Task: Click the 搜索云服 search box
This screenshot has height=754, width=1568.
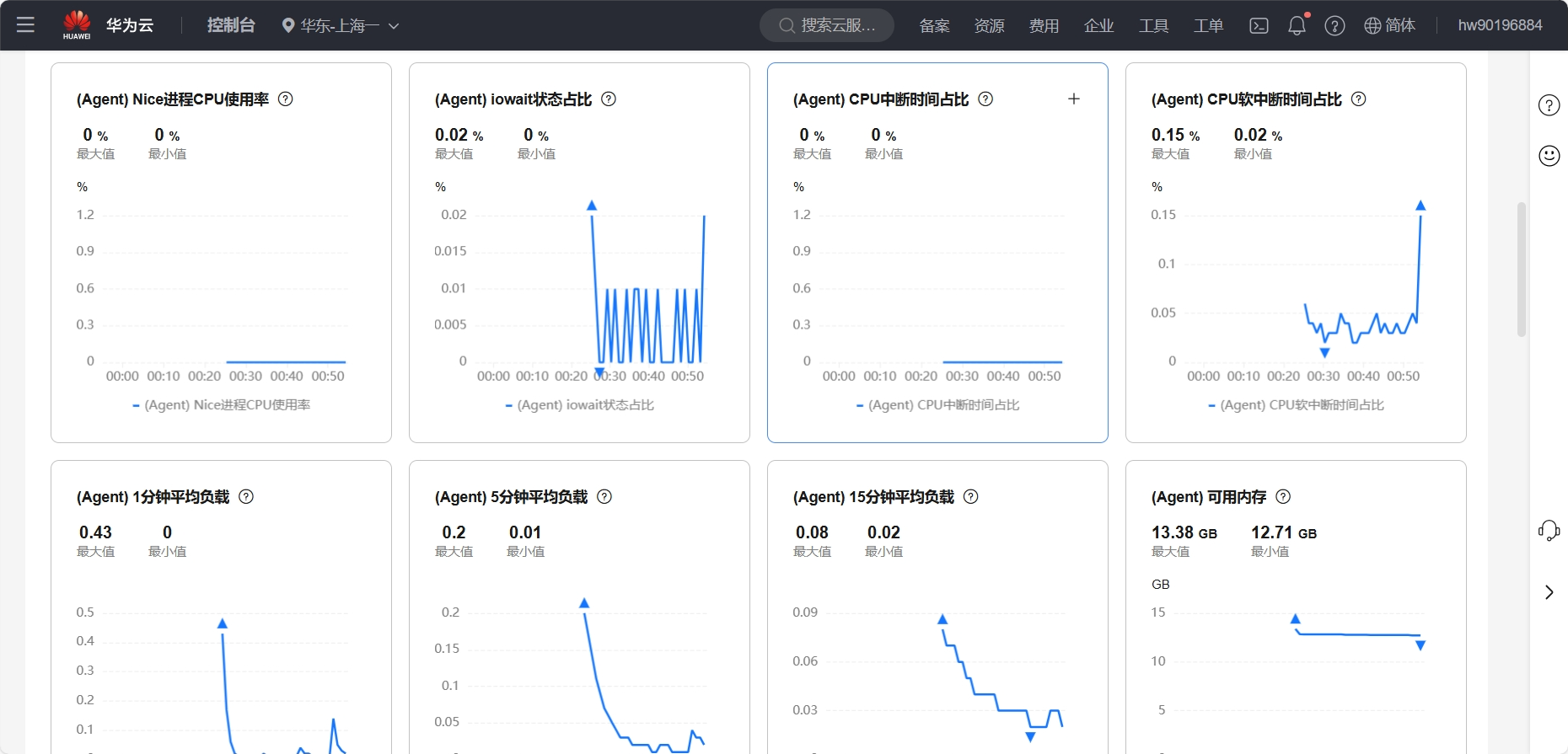Action: tap(827, 25)
